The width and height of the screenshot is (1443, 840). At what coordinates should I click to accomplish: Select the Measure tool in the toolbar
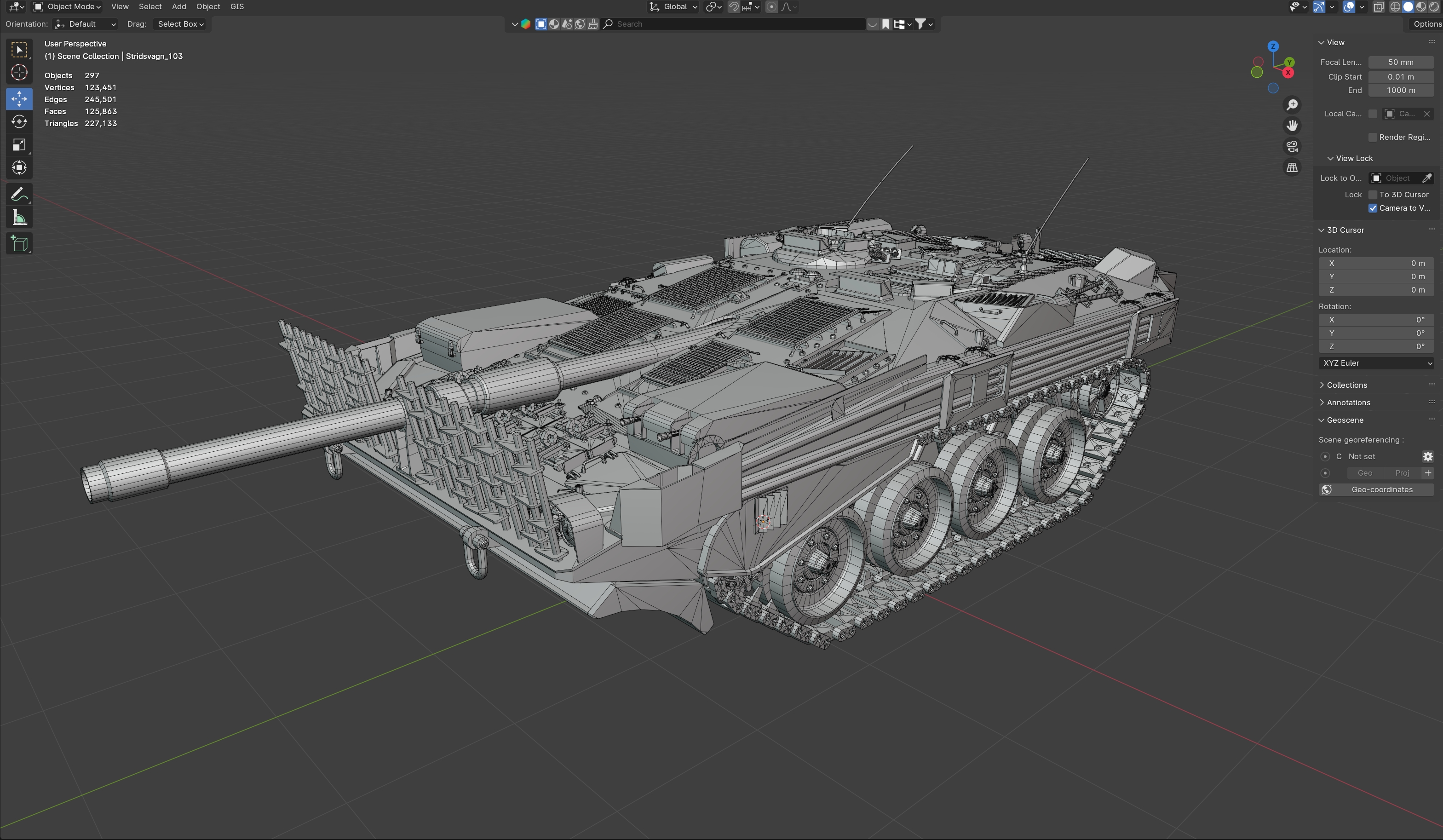(19, 217)
